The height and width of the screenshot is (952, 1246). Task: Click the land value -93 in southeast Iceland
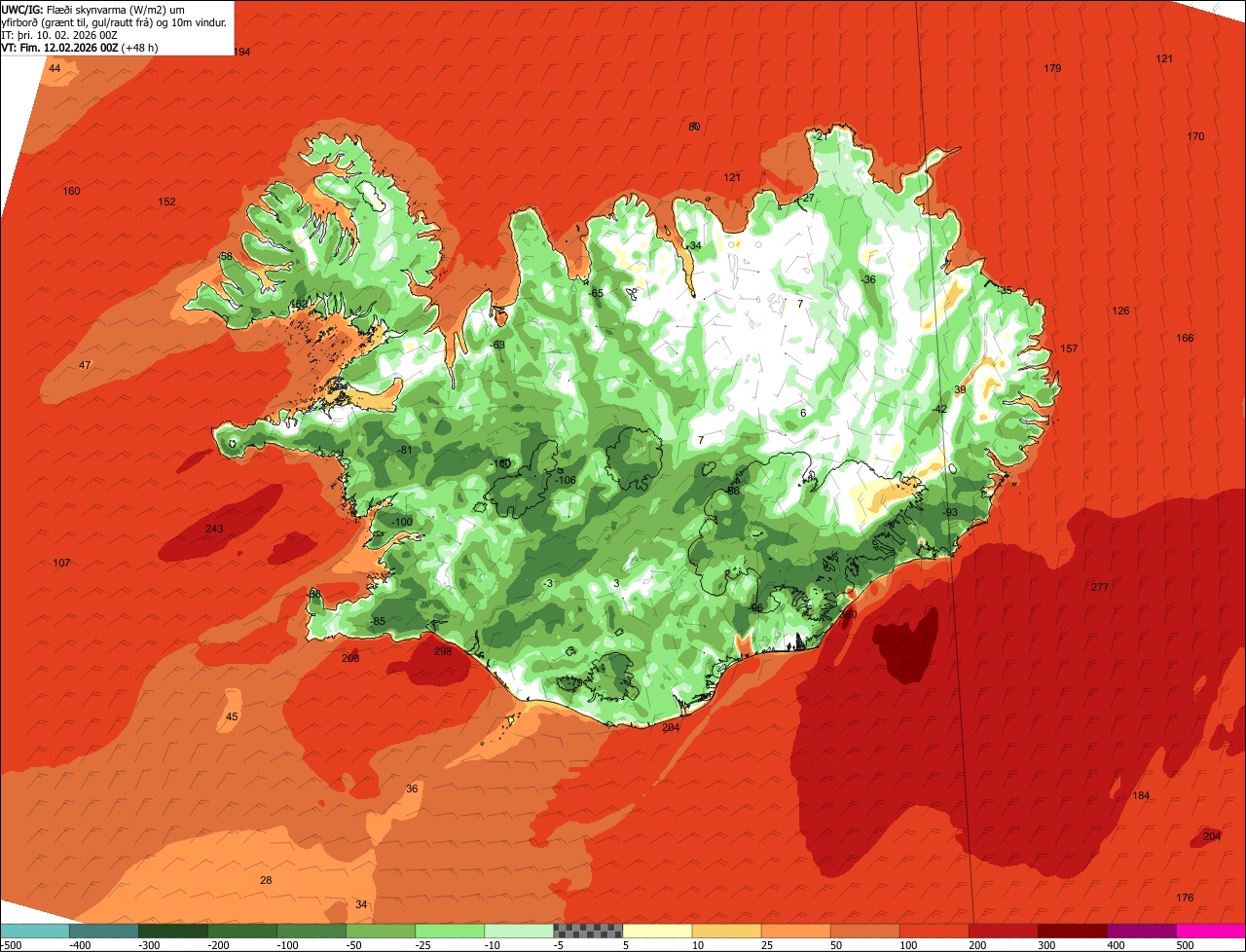click(950, 512)
